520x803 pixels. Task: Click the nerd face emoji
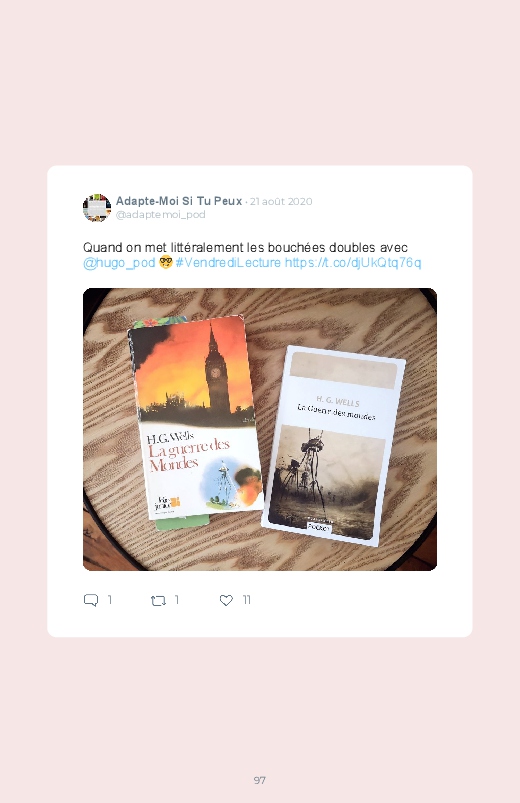click(165, 263)
